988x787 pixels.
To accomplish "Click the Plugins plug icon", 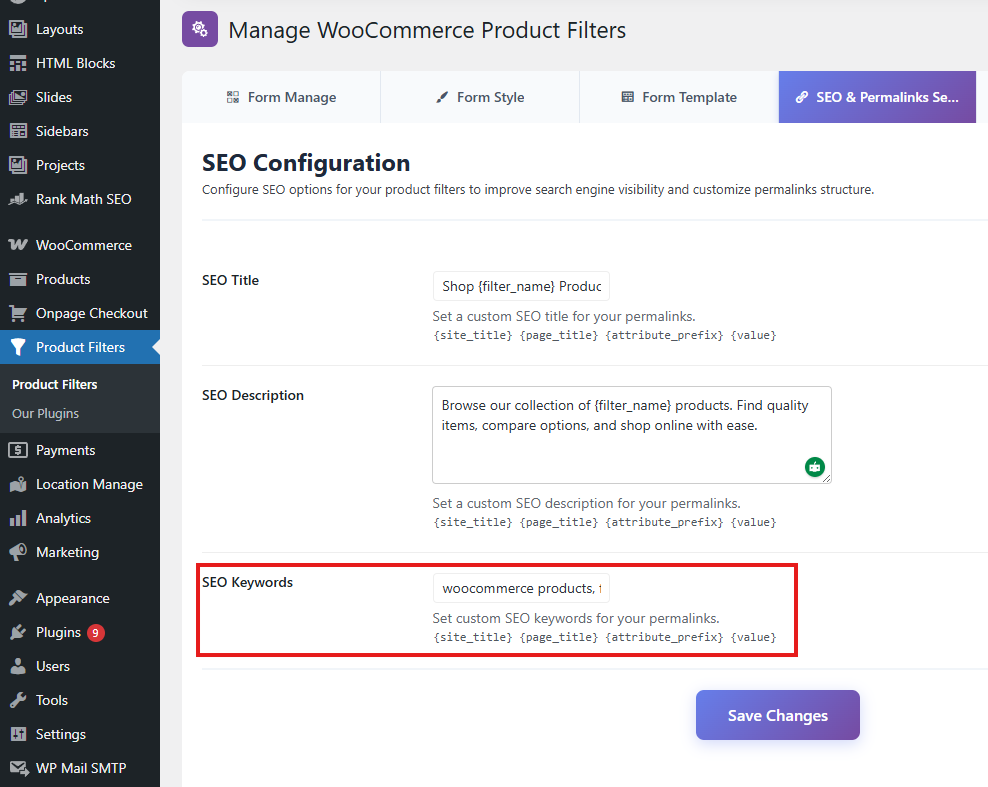I will 18,632.
